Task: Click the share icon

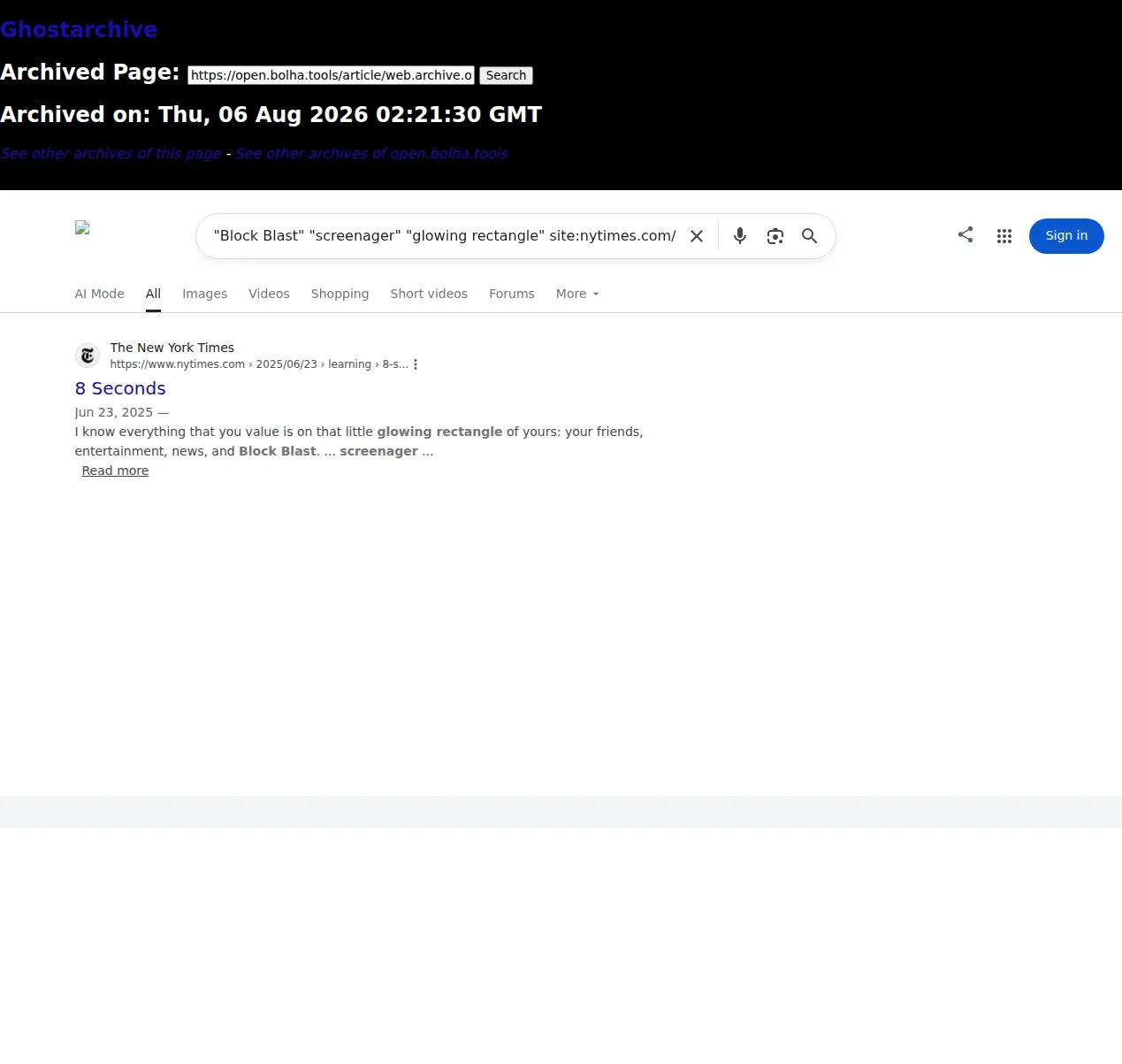Action: click(x=966, y=234)
